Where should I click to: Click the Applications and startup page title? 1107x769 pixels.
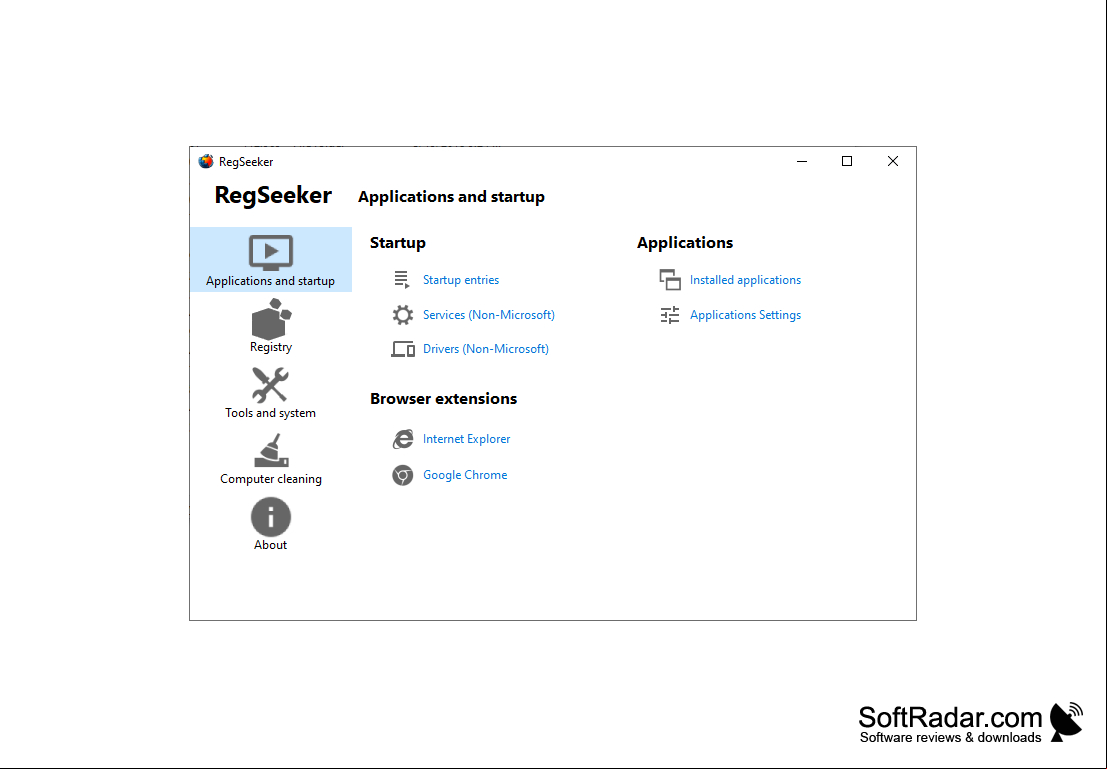[x=451, y=197]
